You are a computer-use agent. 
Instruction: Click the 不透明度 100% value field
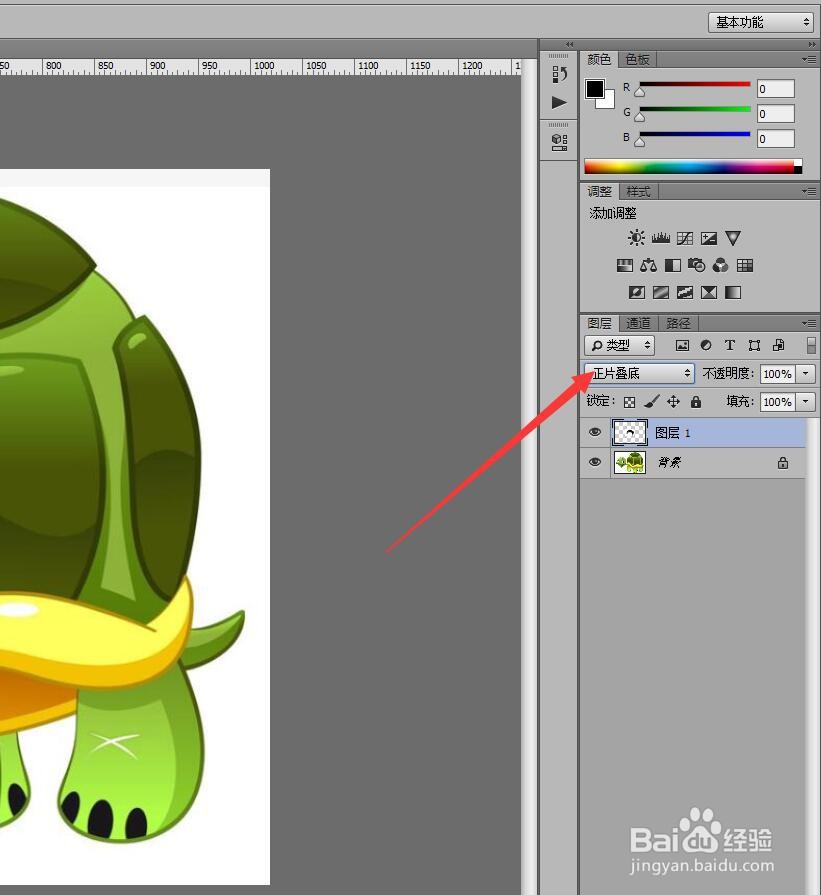(x=778, y=374)
